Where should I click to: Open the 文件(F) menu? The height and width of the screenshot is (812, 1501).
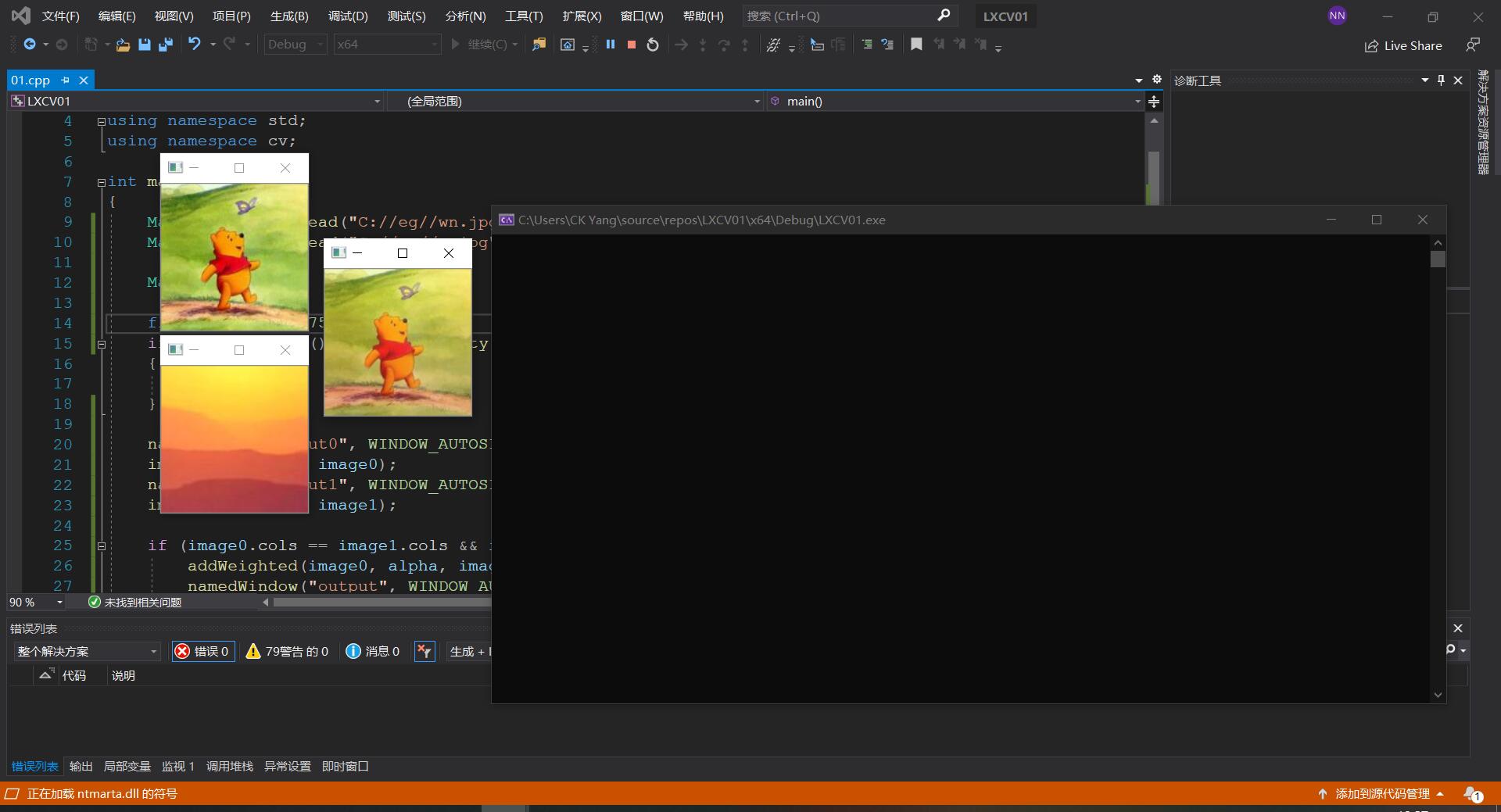60,16
